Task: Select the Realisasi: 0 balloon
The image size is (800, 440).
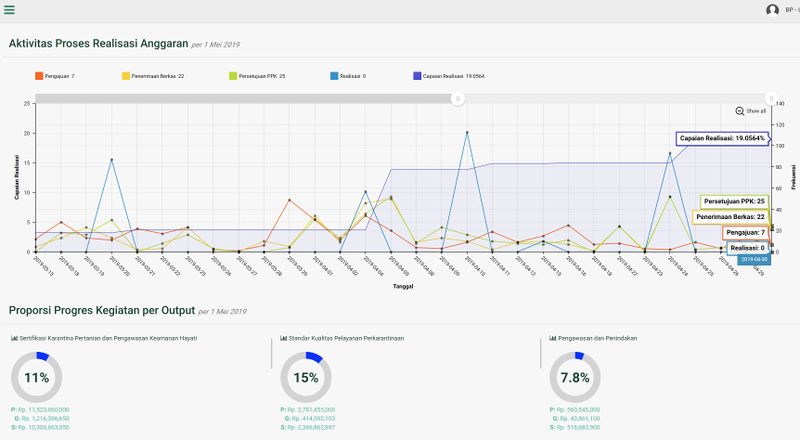Action: click(747, 248)
